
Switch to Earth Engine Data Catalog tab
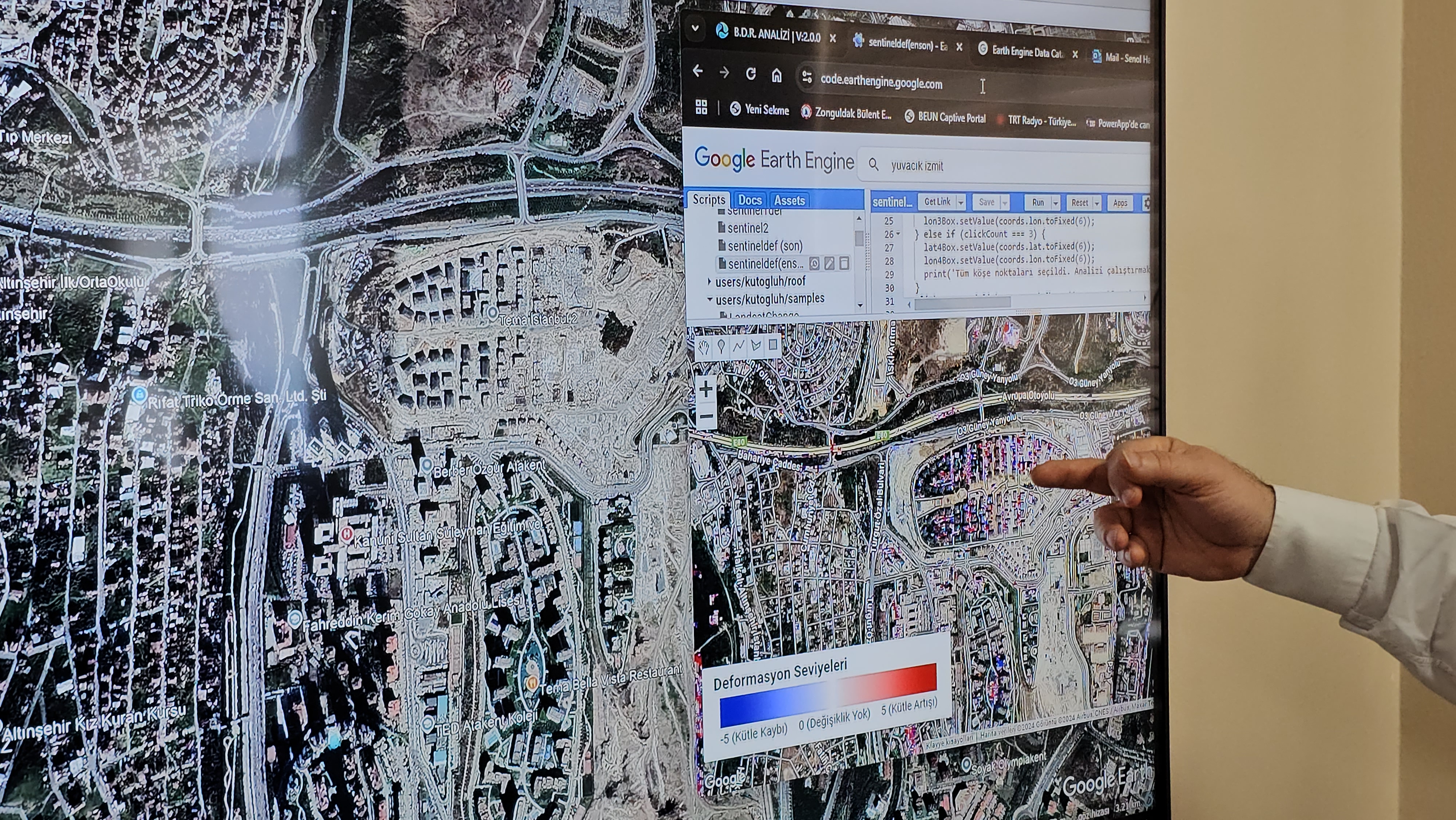(x=1028, y=51)
